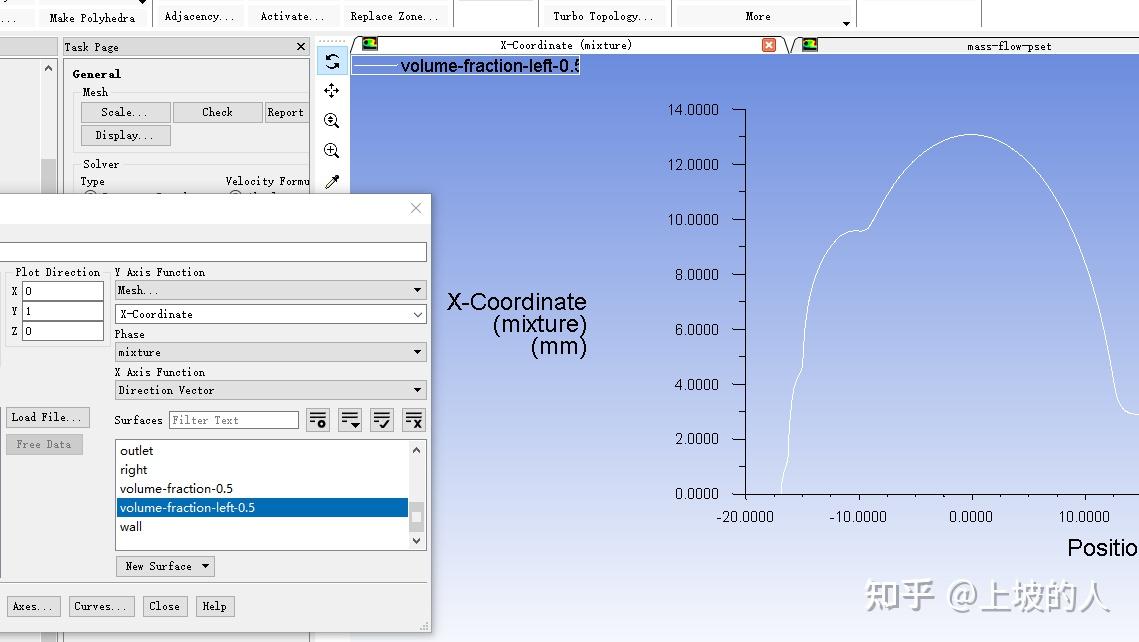
Task: Open the Y Axis Function Mesh dropdown
Action: click(270, 290)
